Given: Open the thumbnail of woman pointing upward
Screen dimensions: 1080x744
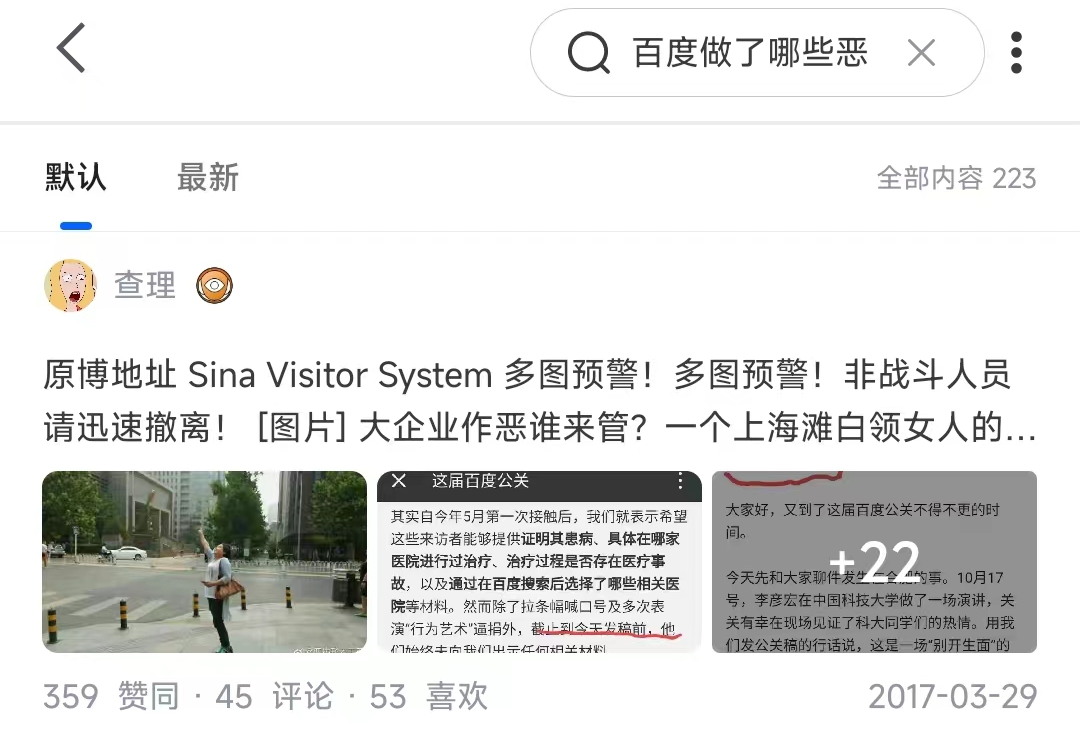Looking at the screenshot, I should [205, 561].
